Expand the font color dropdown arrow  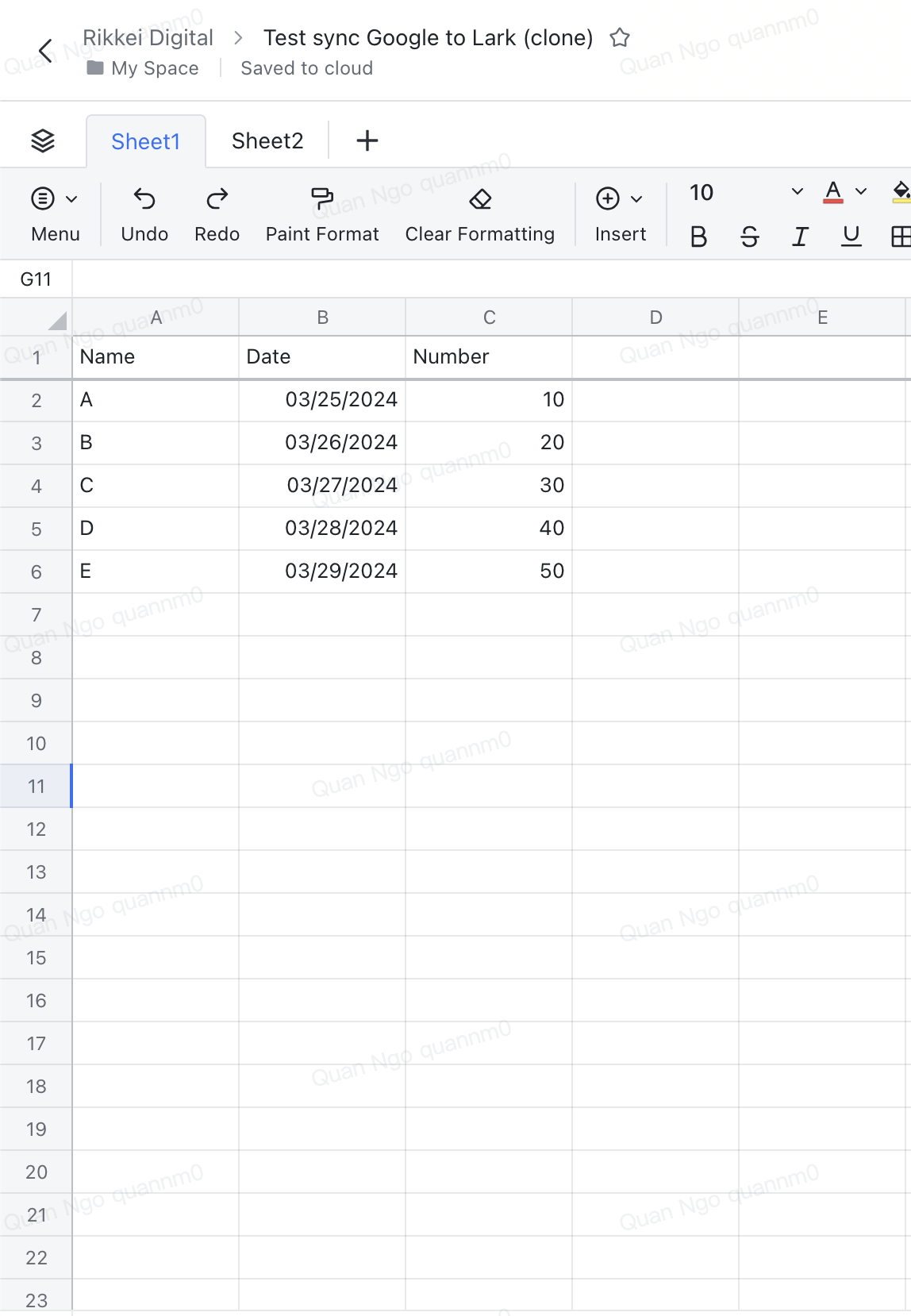[x=861, y=192]
